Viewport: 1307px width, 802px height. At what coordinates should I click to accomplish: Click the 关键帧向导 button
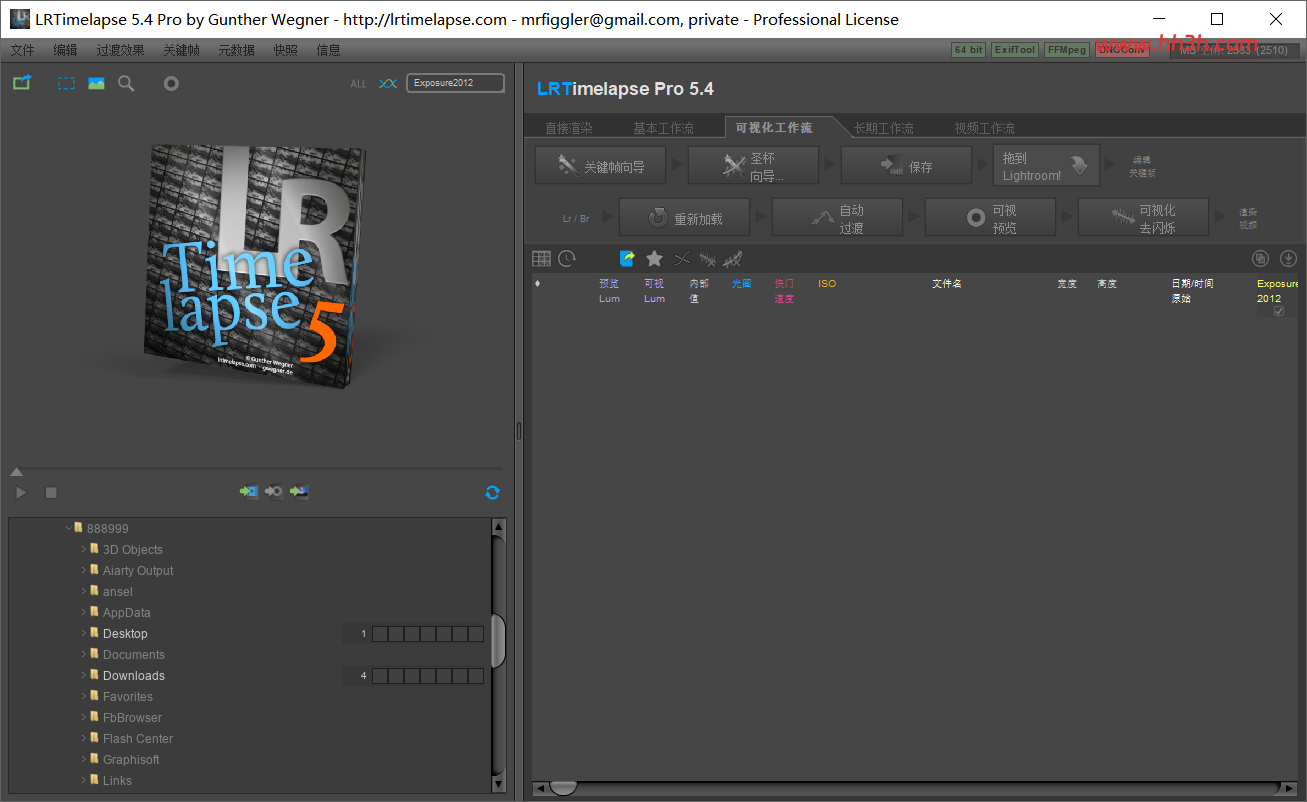(600, 166)
